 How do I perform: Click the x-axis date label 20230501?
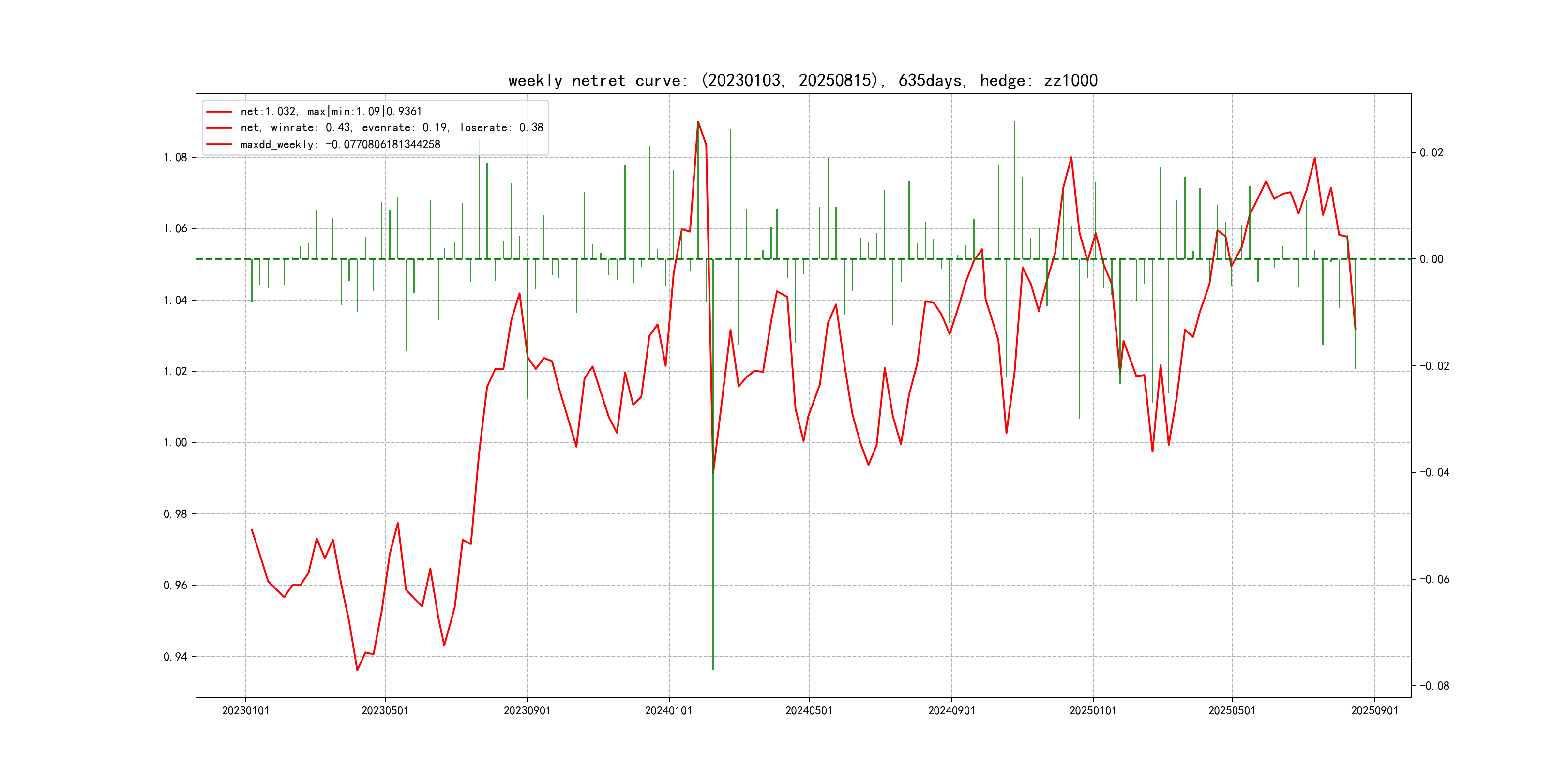pos(385,710)
